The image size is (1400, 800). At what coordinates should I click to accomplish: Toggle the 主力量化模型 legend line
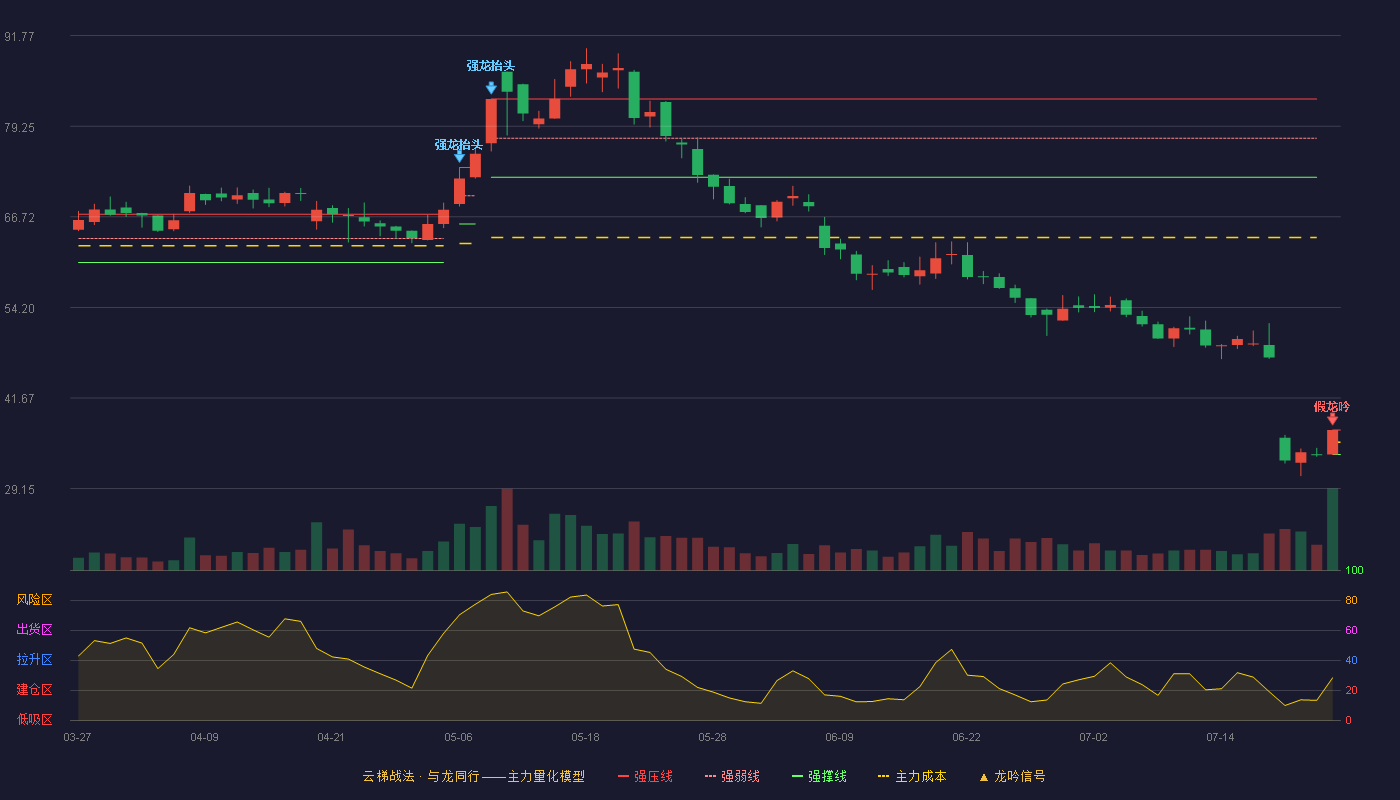click(533, 776)
